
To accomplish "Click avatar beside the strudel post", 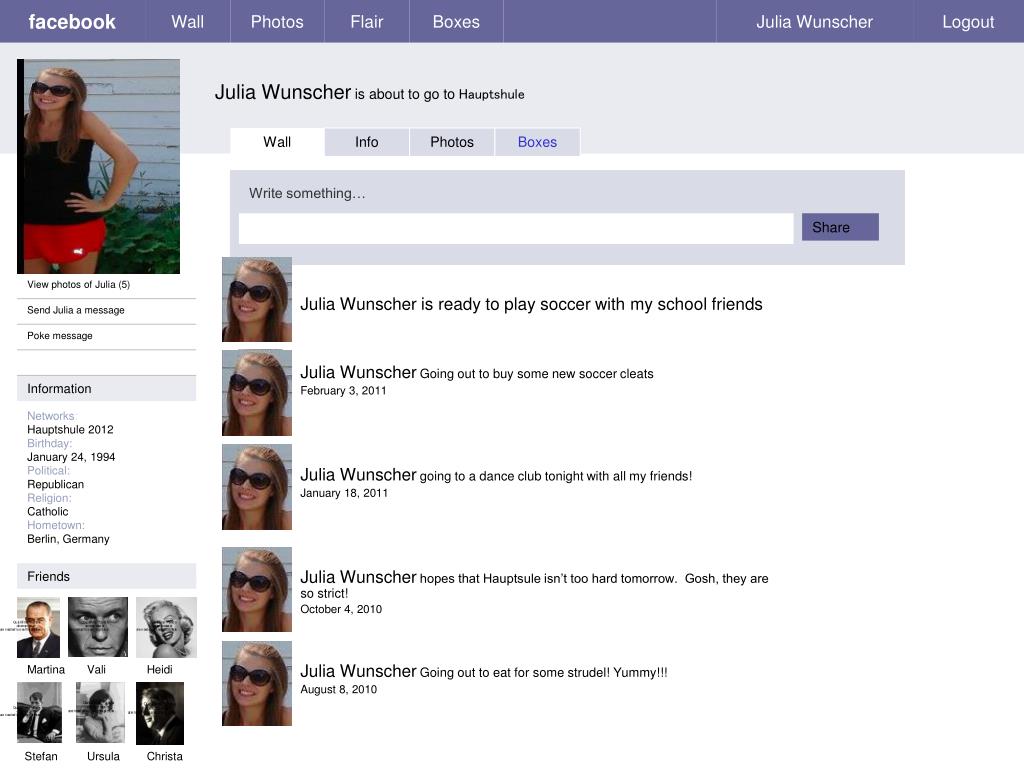I will [257, 683].
